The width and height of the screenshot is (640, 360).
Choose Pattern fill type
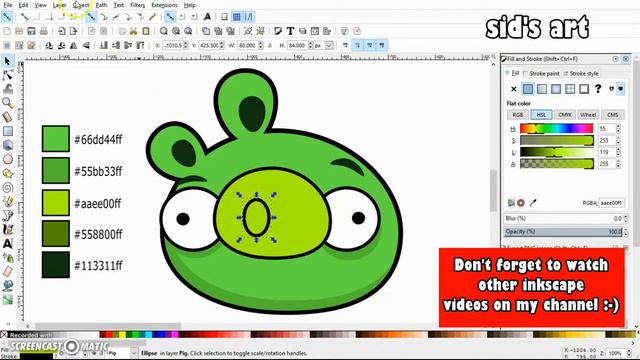(x=570, y=89)
